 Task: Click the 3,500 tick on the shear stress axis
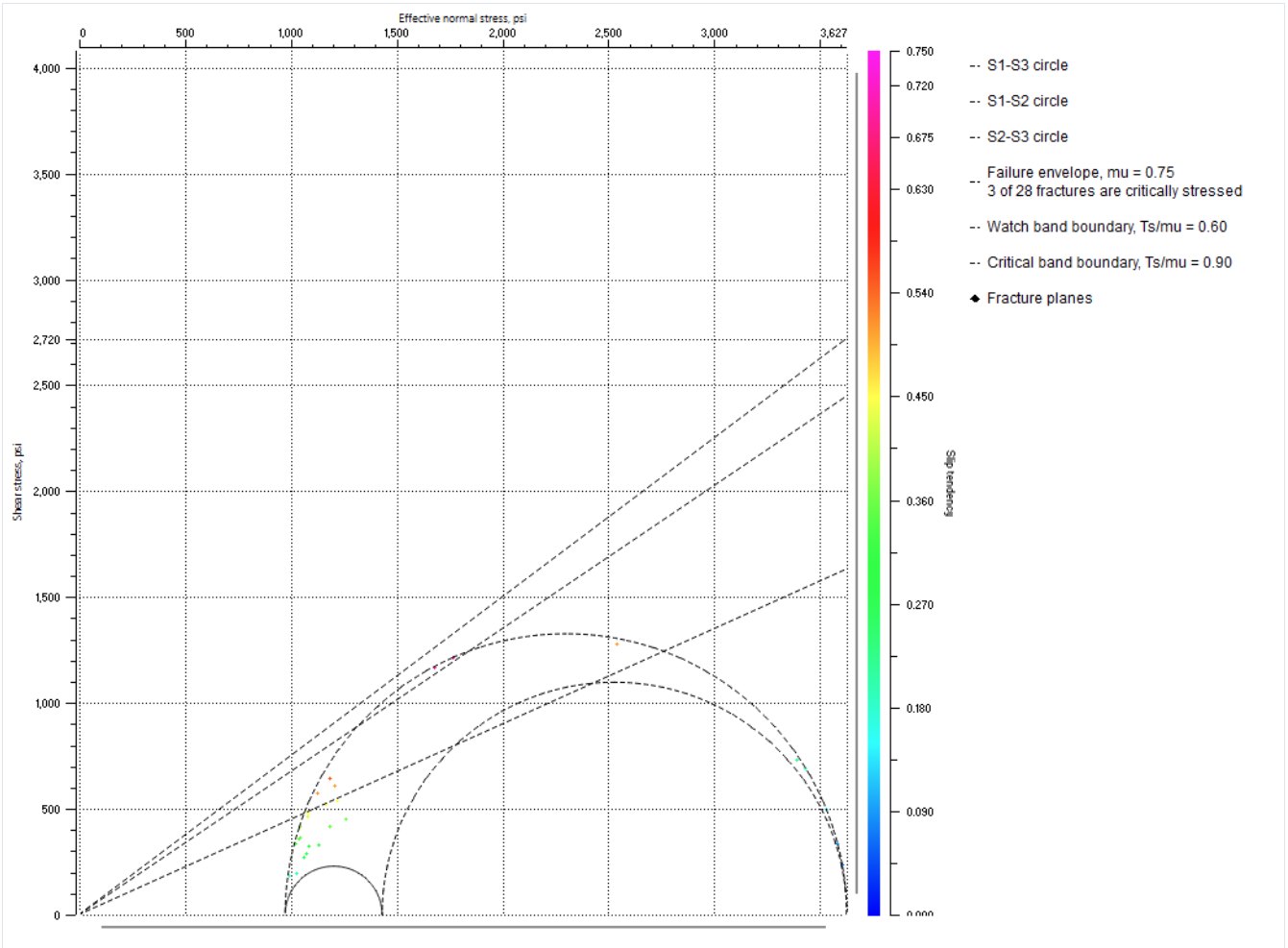pos(46,175)
